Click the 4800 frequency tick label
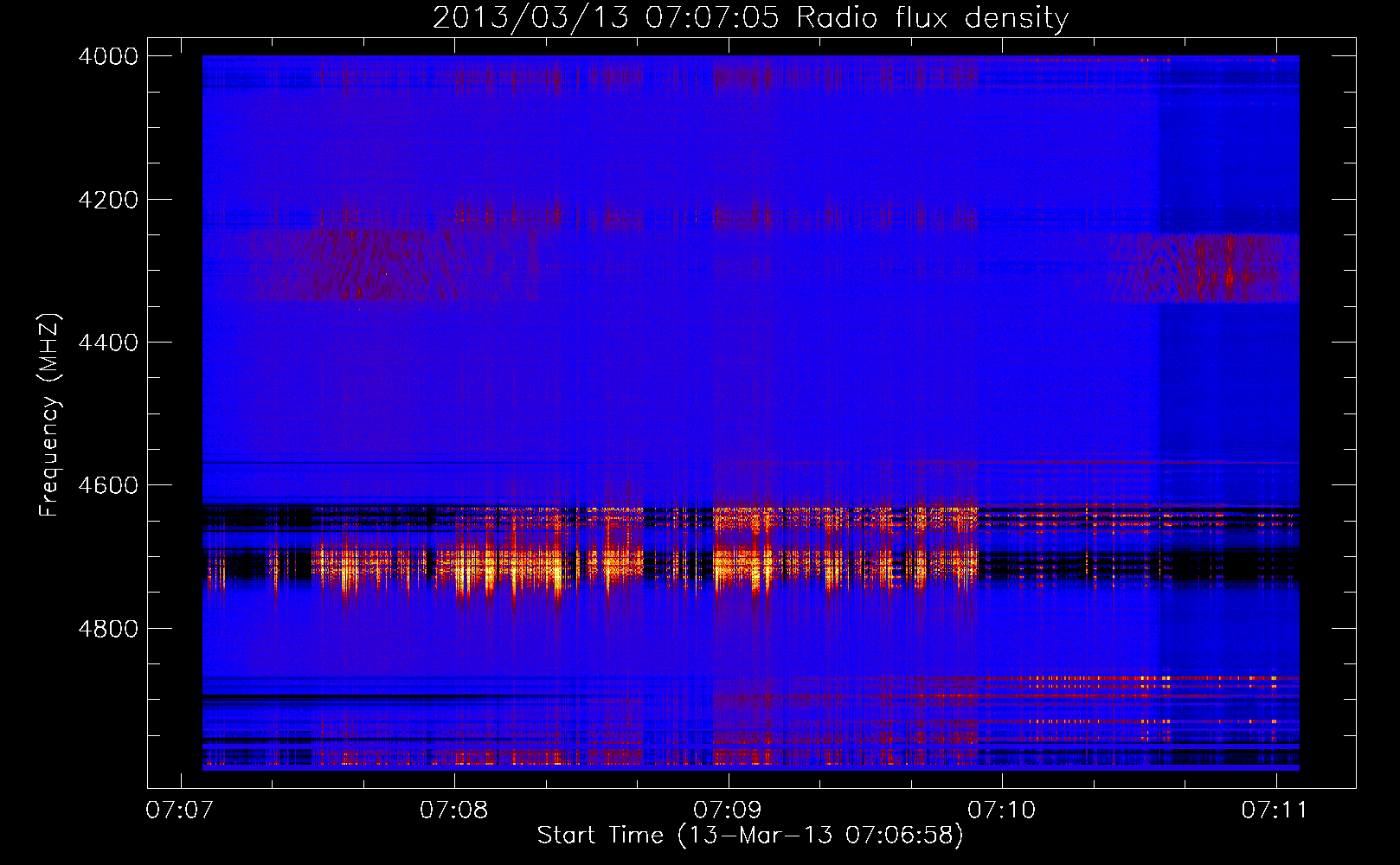 tap(108, 629)
